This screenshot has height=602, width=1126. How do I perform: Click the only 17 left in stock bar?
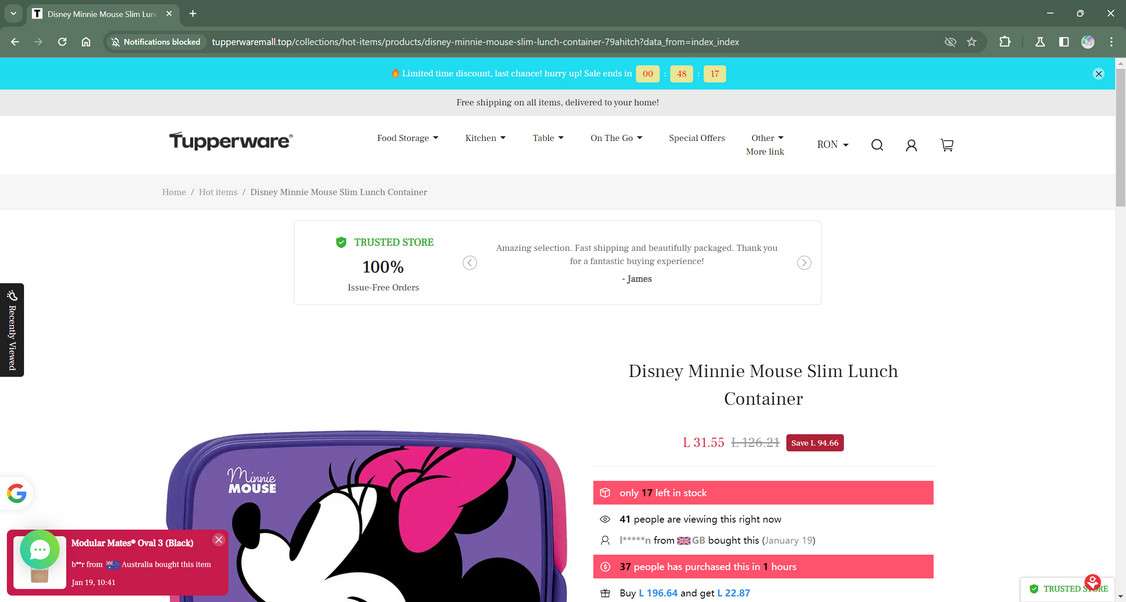click(763, 493)
